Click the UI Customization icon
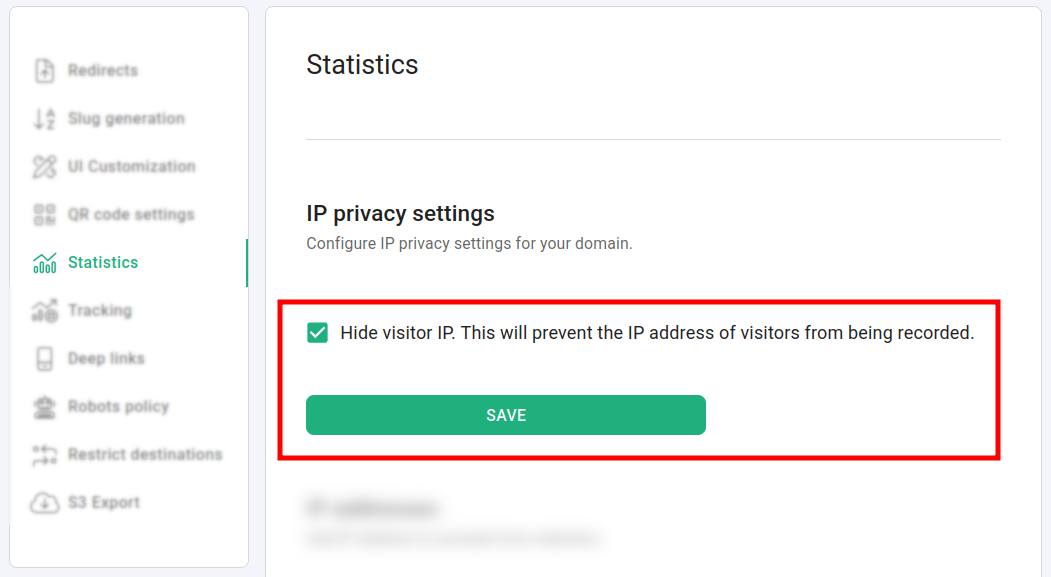The image size is (1051, 577). (44, 167)
